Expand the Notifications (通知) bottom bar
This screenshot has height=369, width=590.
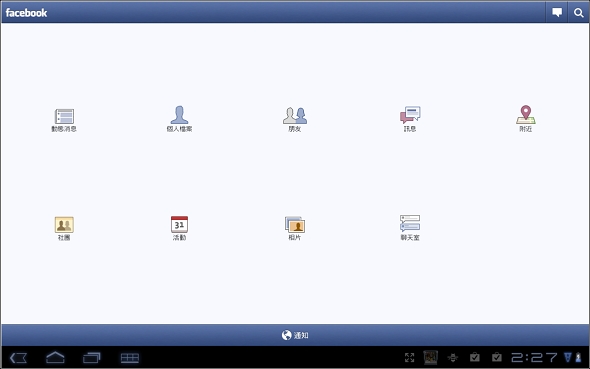pyautogui.click(x=295, y=335)
